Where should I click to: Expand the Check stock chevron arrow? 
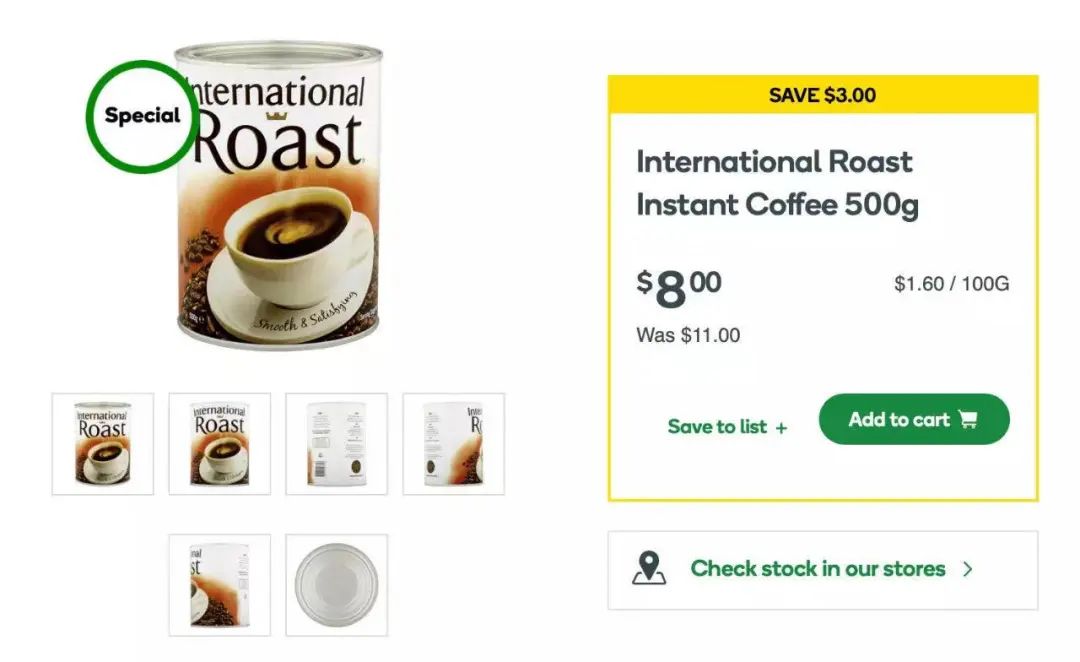[x=967, y=569]
